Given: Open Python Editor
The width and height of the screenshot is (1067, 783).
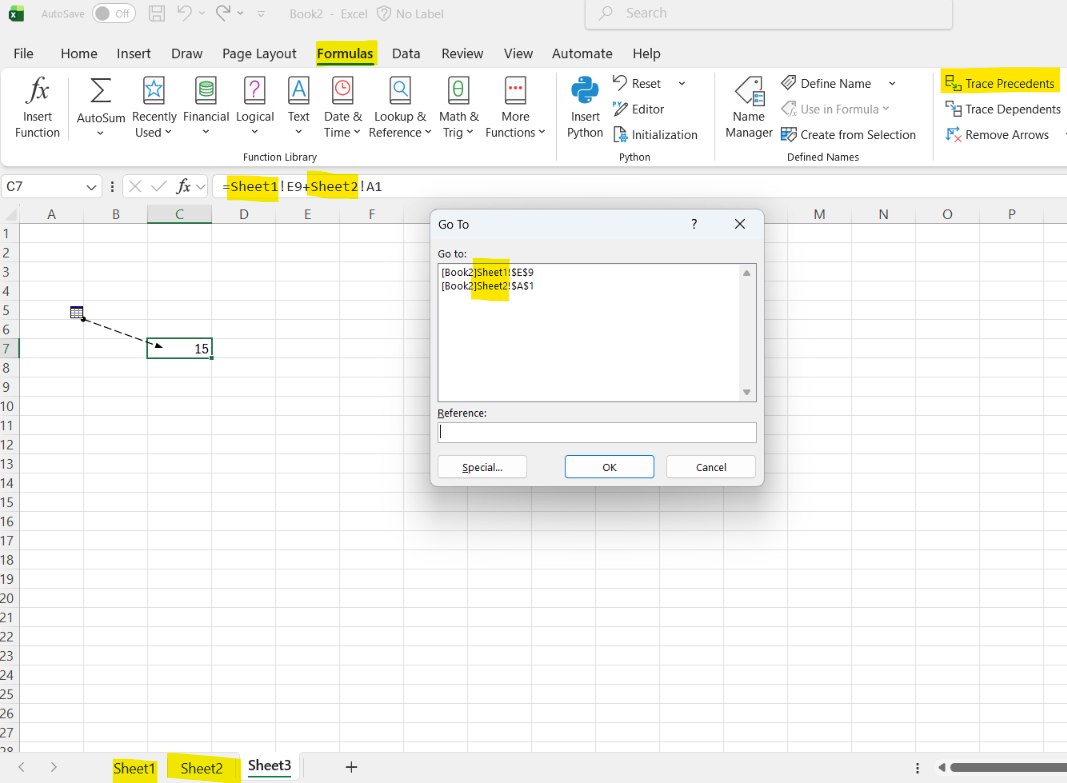Looking at the screenshot, I should [638, 109].
